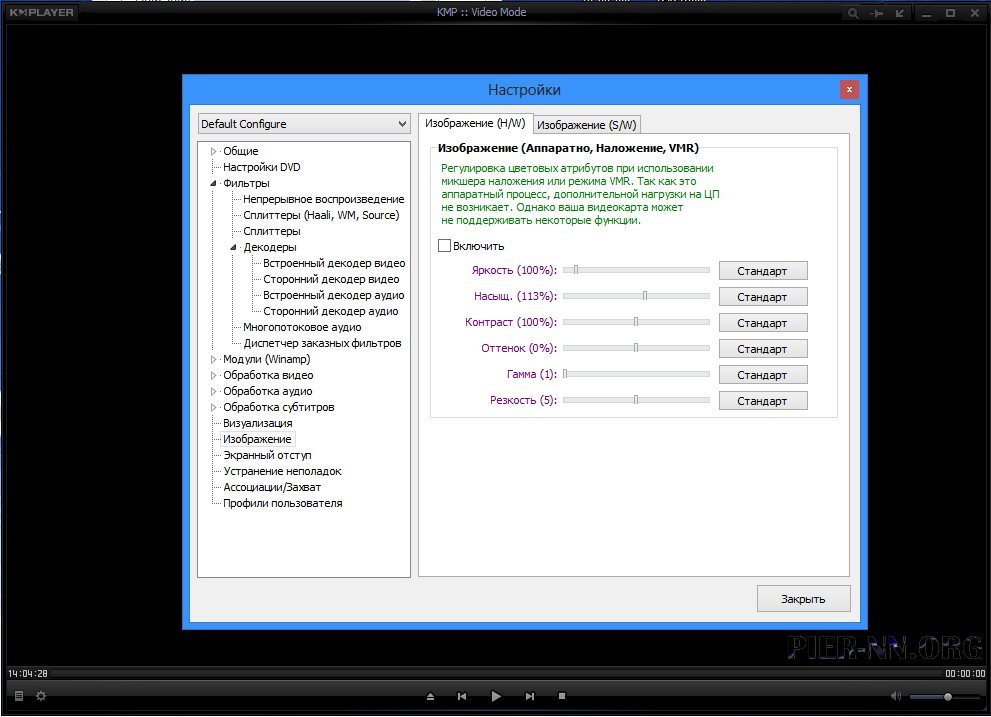Select Настройки DVD in the tree
Screen dimensions: 991x717
tap(262, 167)
